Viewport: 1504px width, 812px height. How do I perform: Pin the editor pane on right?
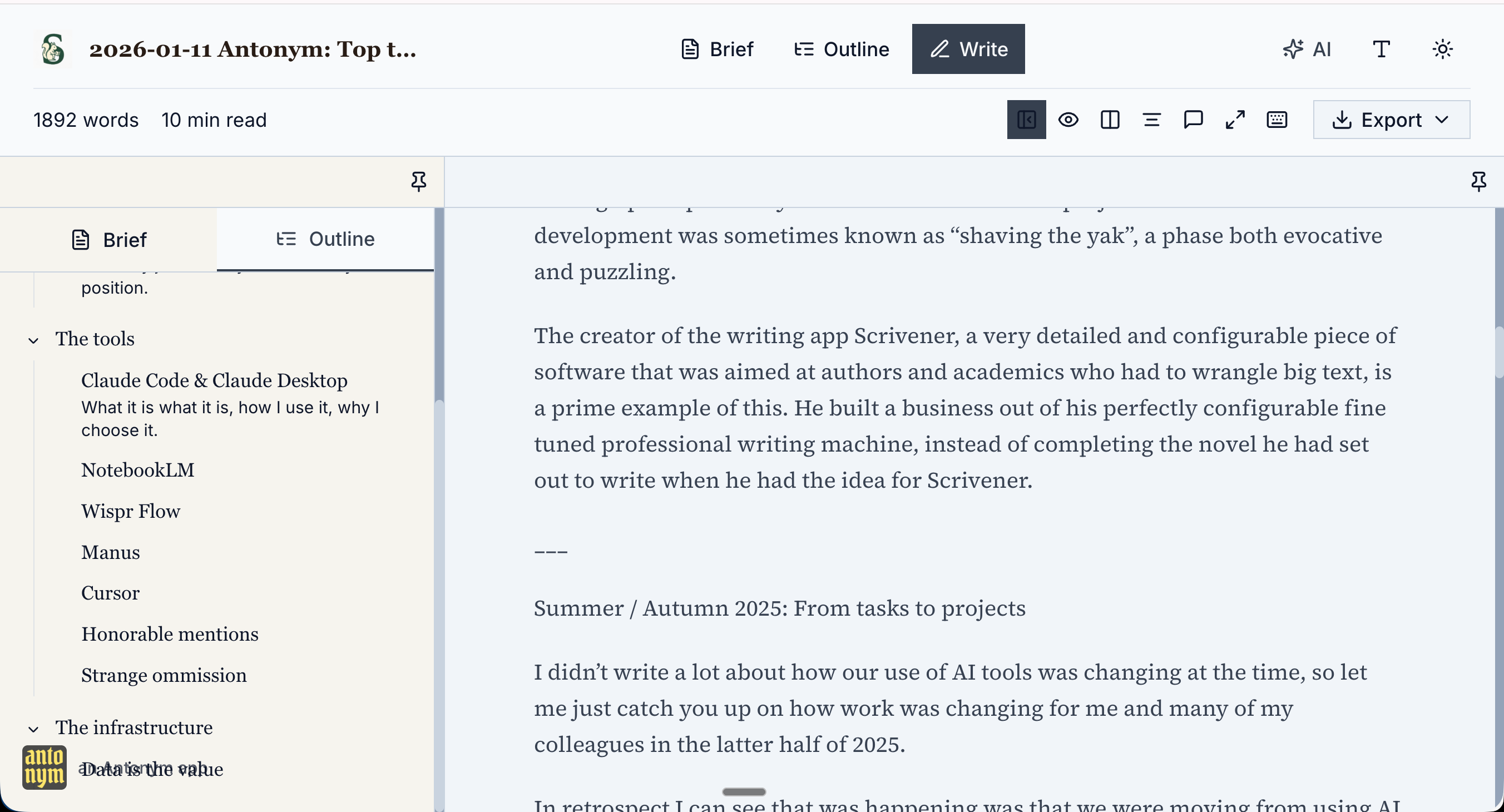pos(1478,181)
